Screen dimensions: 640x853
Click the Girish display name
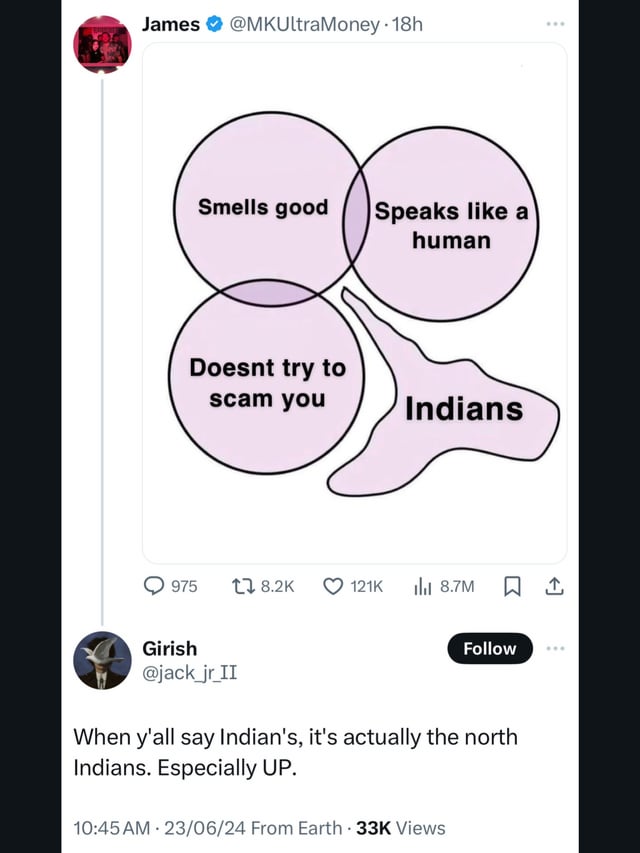(170, 648)
